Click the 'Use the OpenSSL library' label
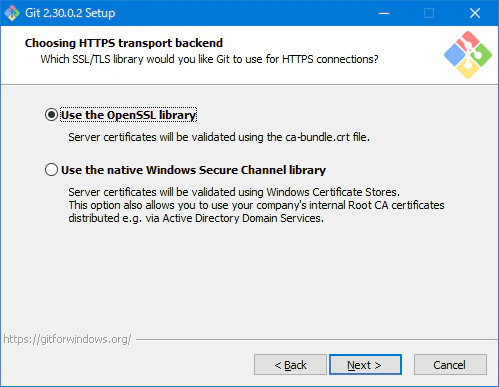 128,115
